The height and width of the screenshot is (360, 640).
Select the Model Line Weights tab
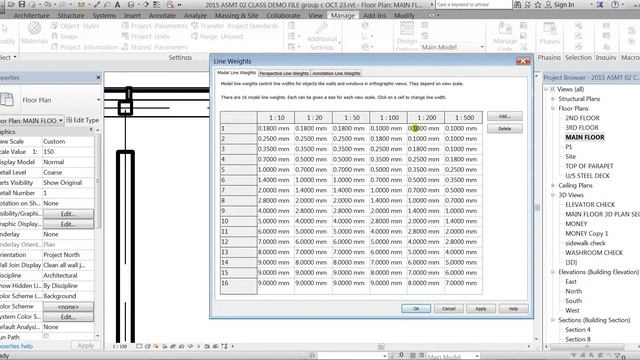236,73
